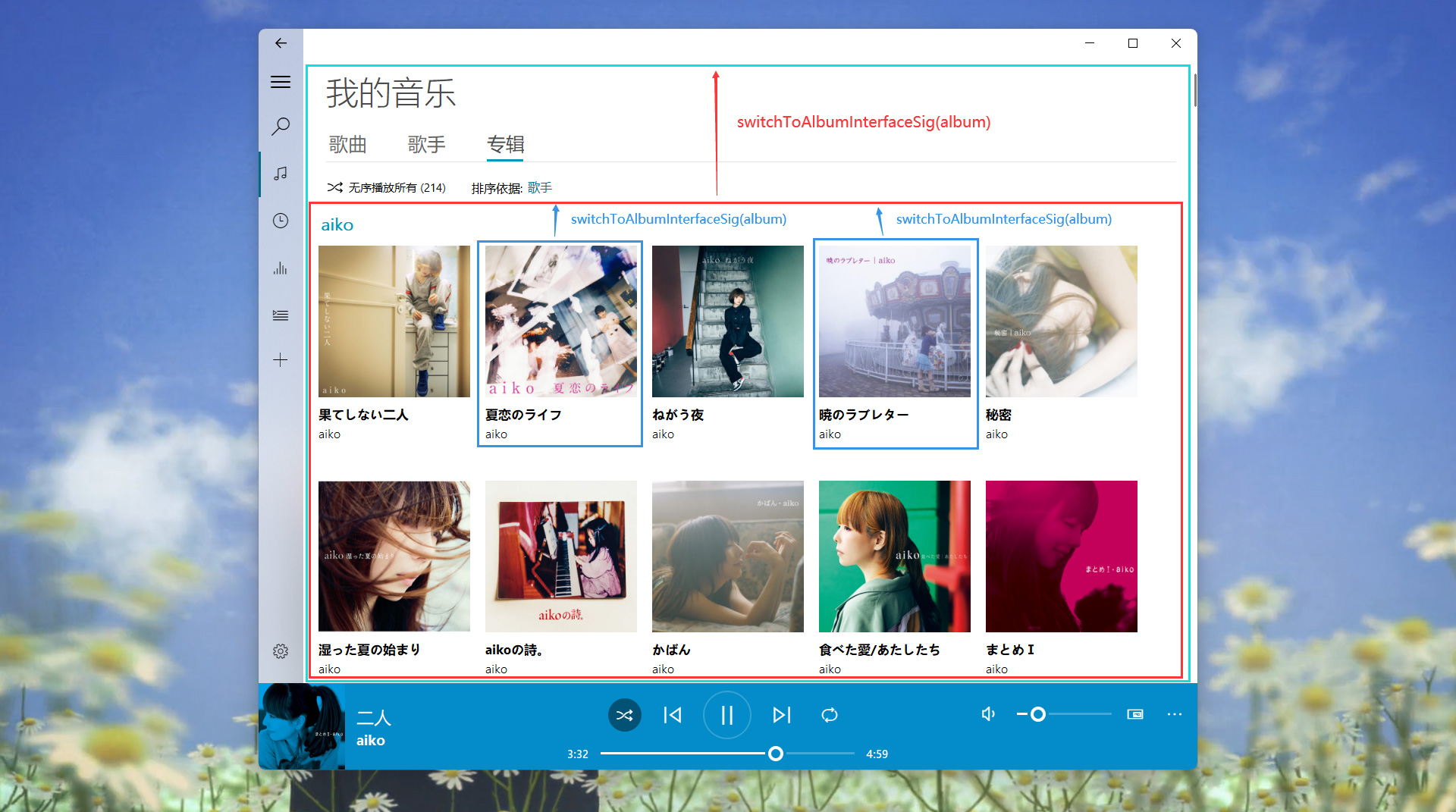Viewport: 1456px width, 812px height.
Task: Click the now playing song title 二人
Action: click(x=374, y=717)
